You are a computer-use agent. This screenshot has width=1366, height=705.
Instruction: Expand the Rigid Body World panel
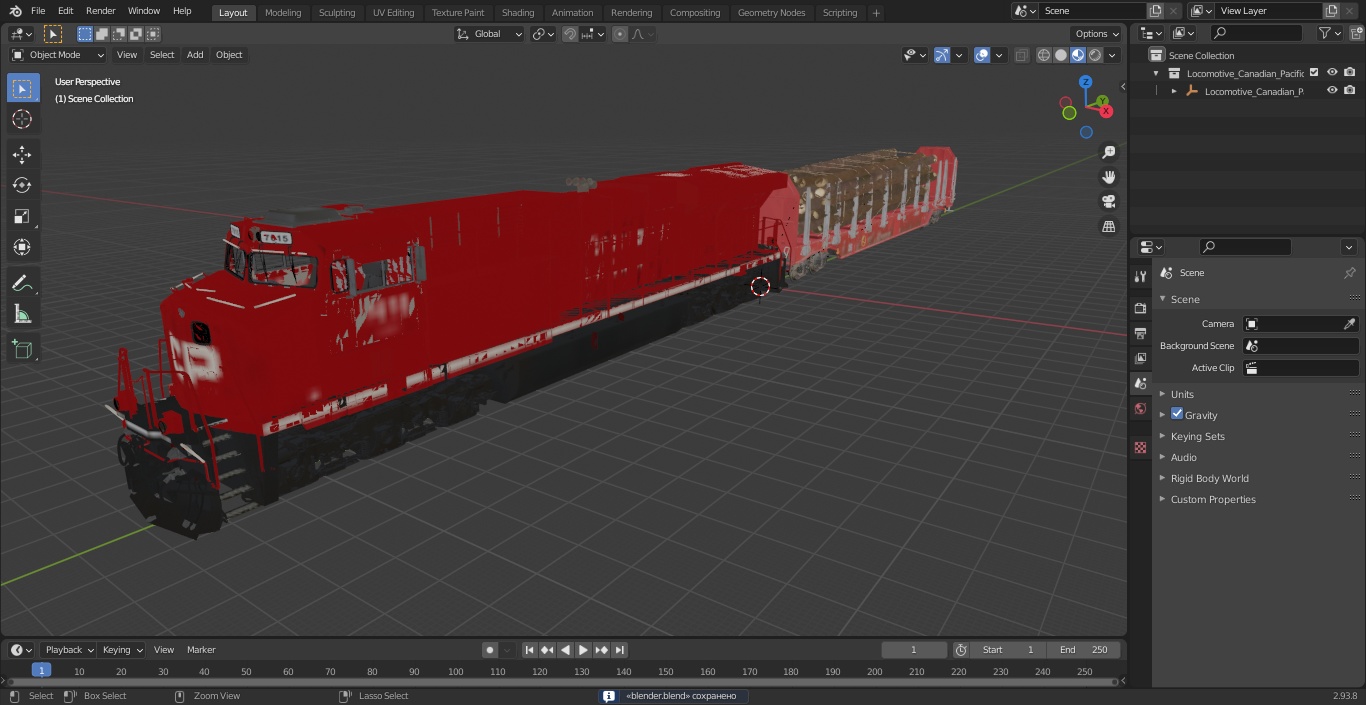[1209, 478]
